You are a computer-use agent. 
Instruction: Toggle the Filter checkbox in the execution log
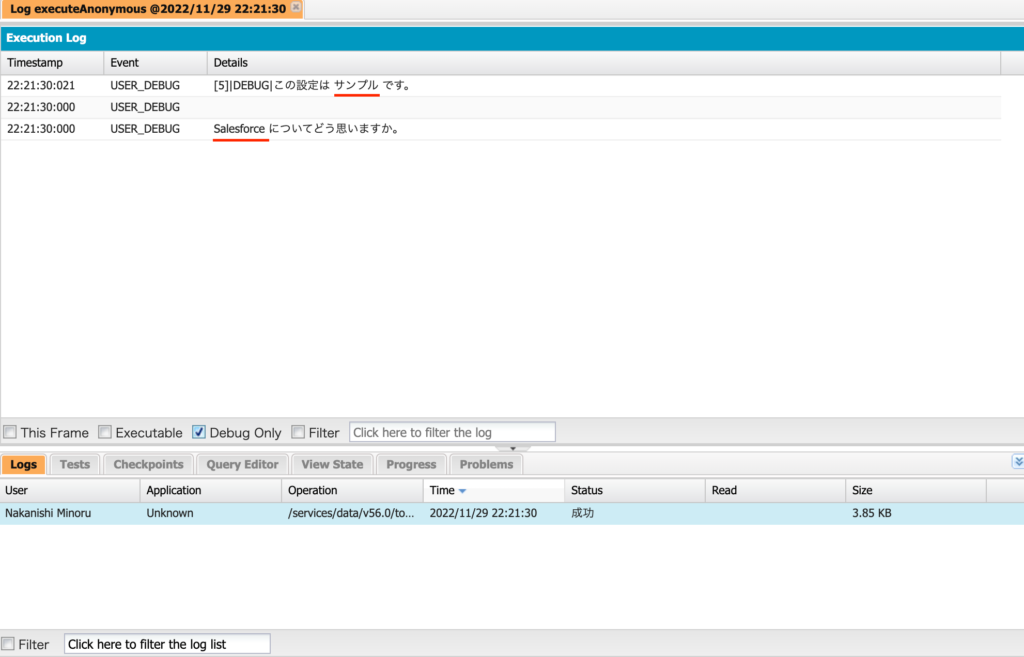tap(298, 433)
